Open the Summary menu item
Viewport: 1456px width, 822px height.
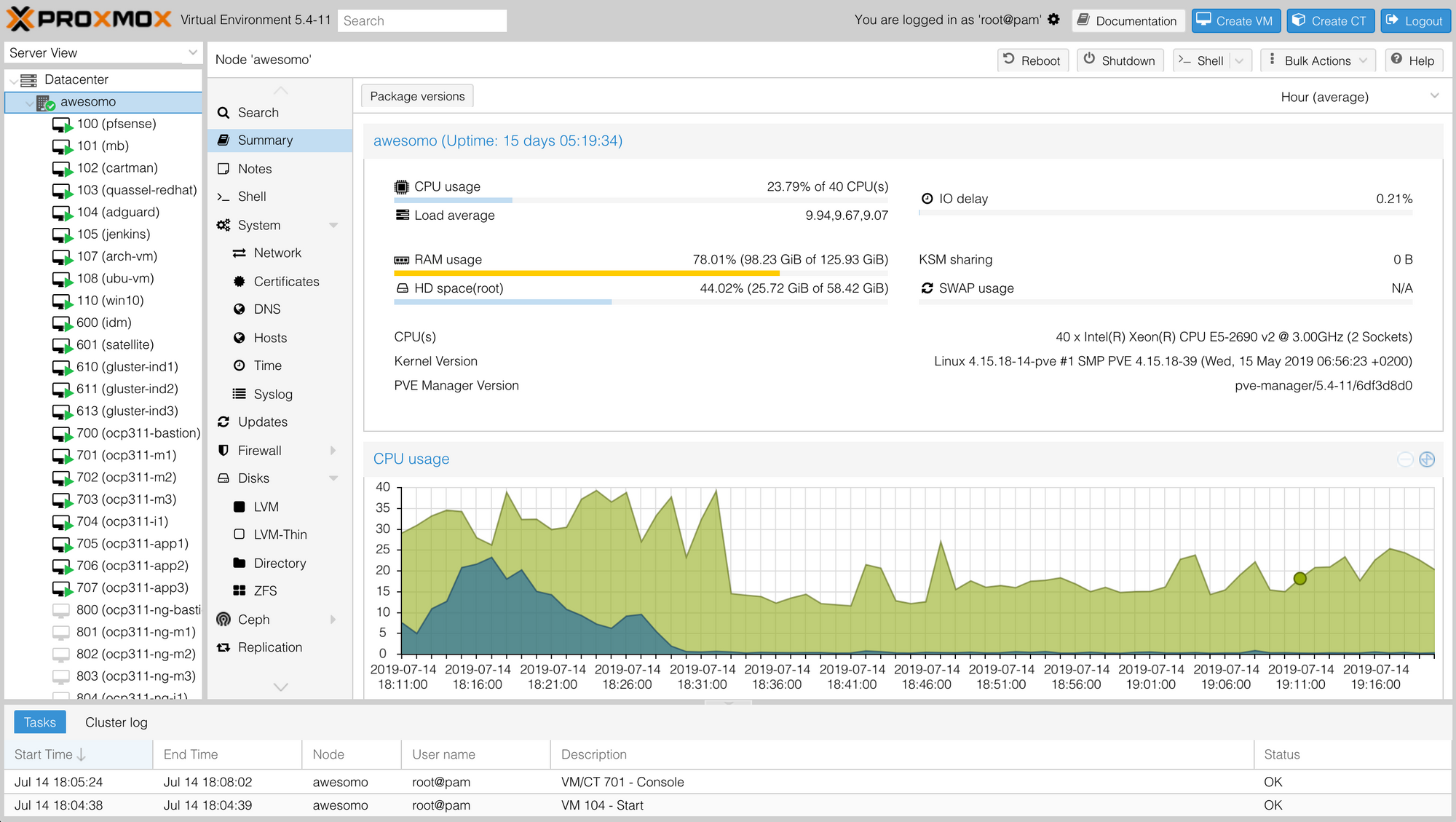click(280, 141)
